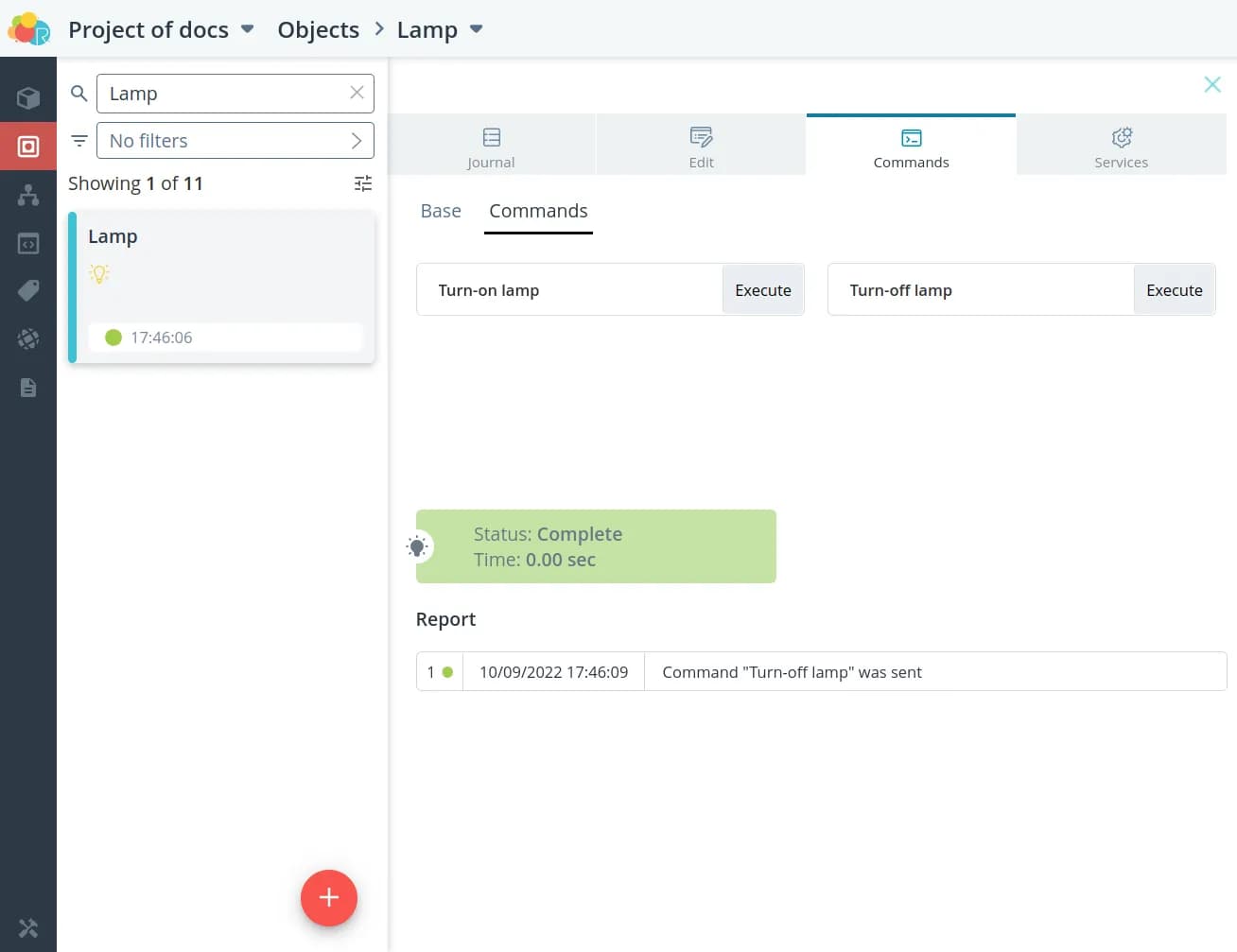This screenshot has width=1237, height=952.
Task: Expand the Project of docs dropdown
Action: (x=248, y=29)
